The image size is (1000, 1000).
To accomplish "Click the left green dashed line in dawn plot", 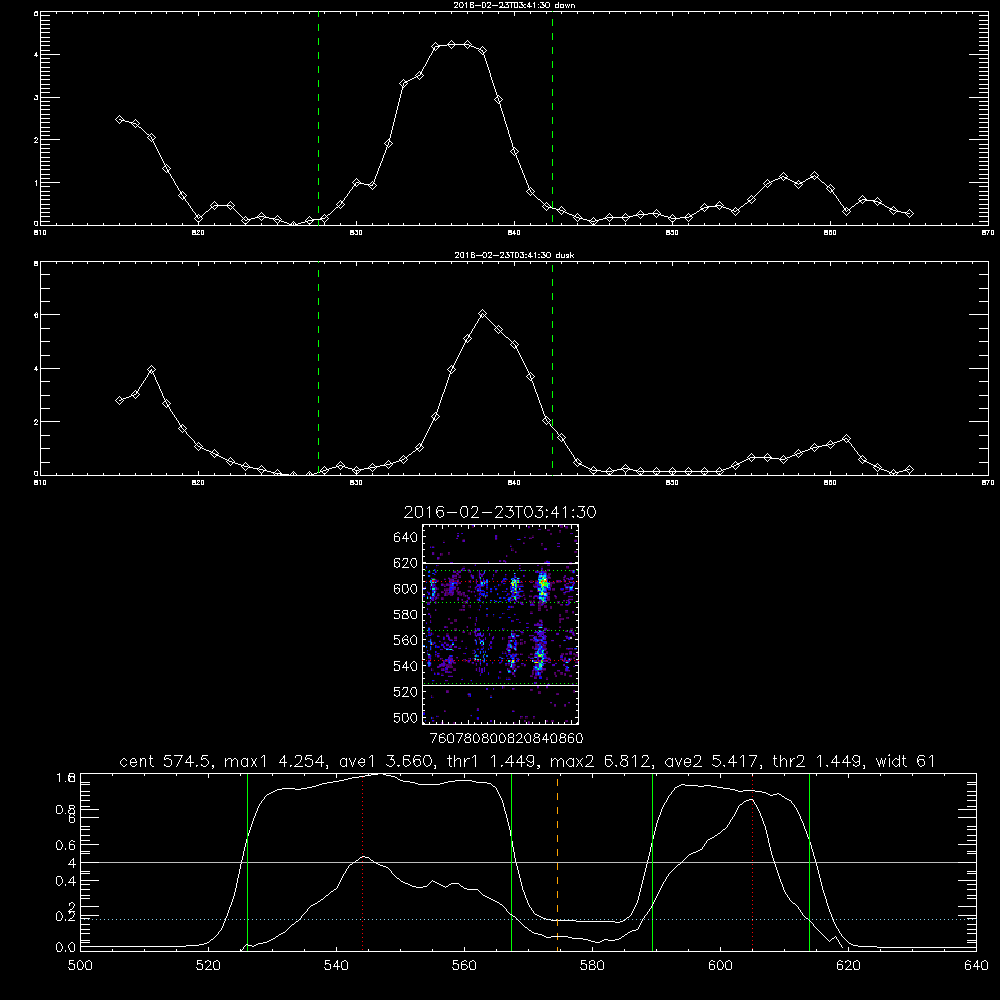I will click(x=318, y=118).
